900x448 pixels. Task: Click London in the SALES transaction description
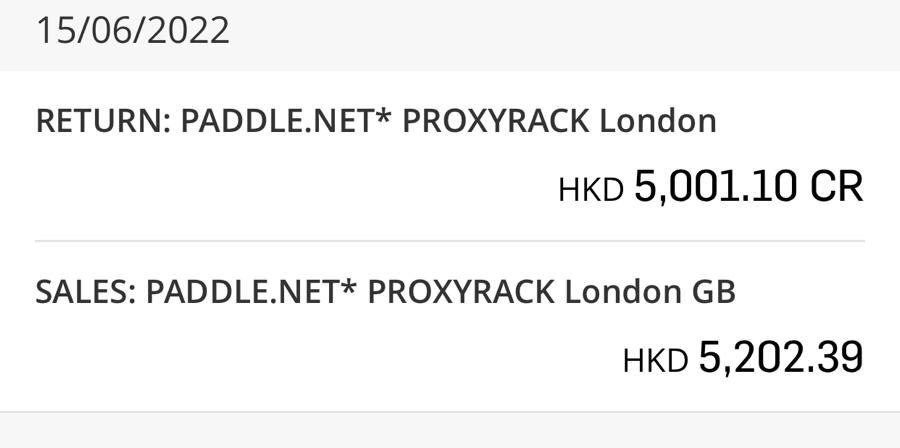623,293
